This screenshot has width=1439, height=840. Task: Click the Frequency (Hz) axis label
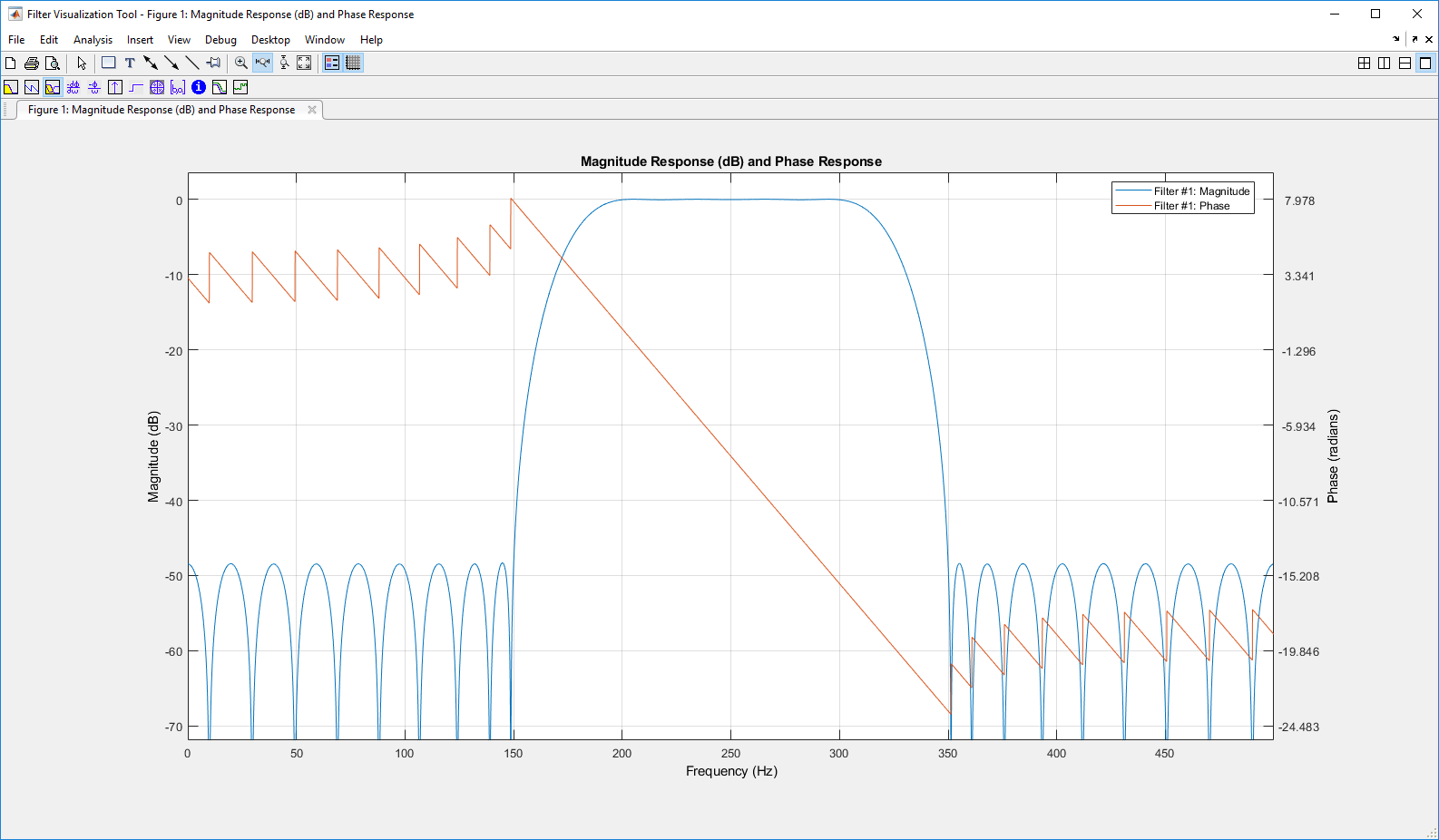click(x=731, y=771)
